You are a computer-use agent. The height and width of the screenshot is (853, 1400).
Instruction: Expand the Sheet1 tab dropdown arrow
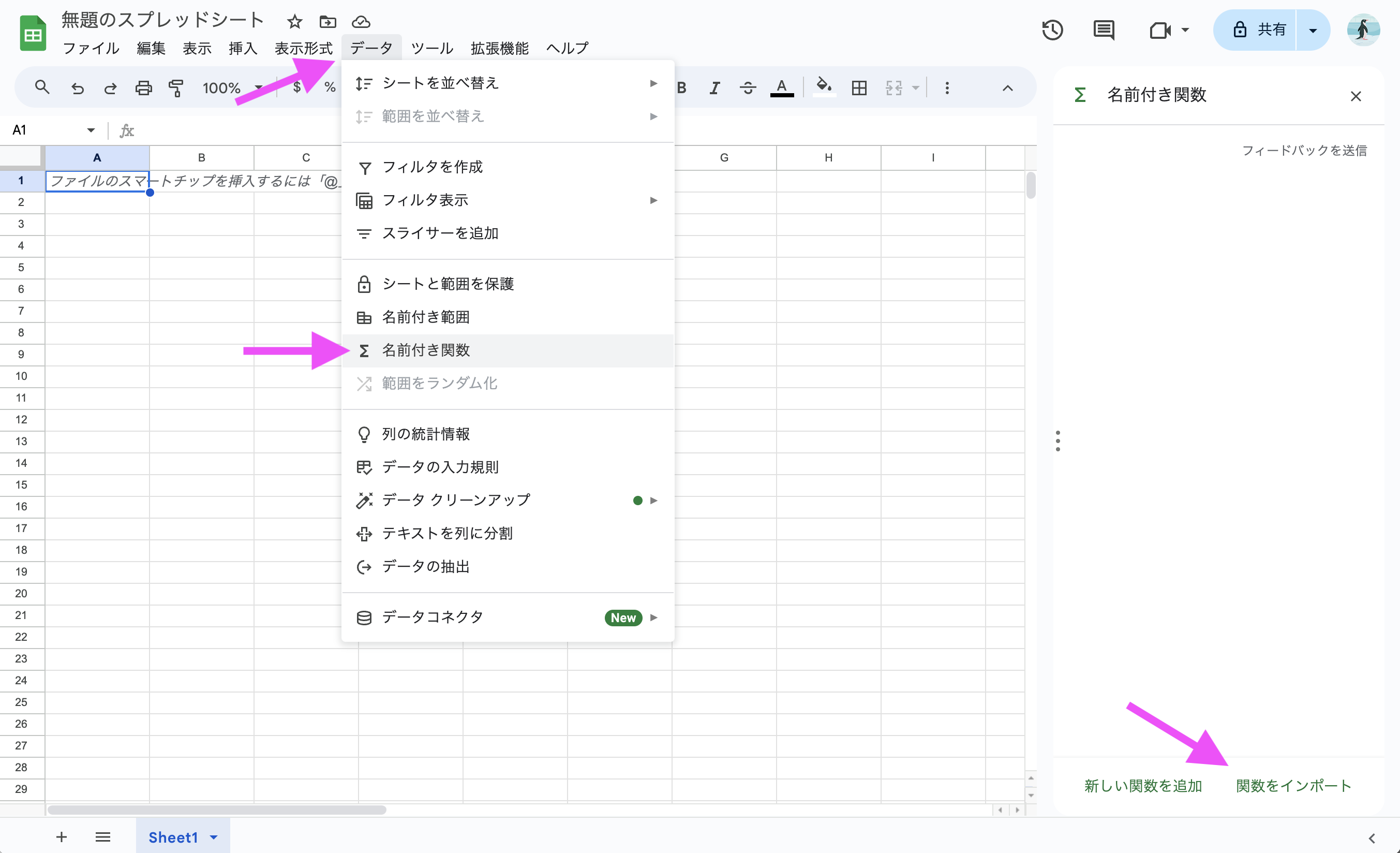[x=214, y=837]
